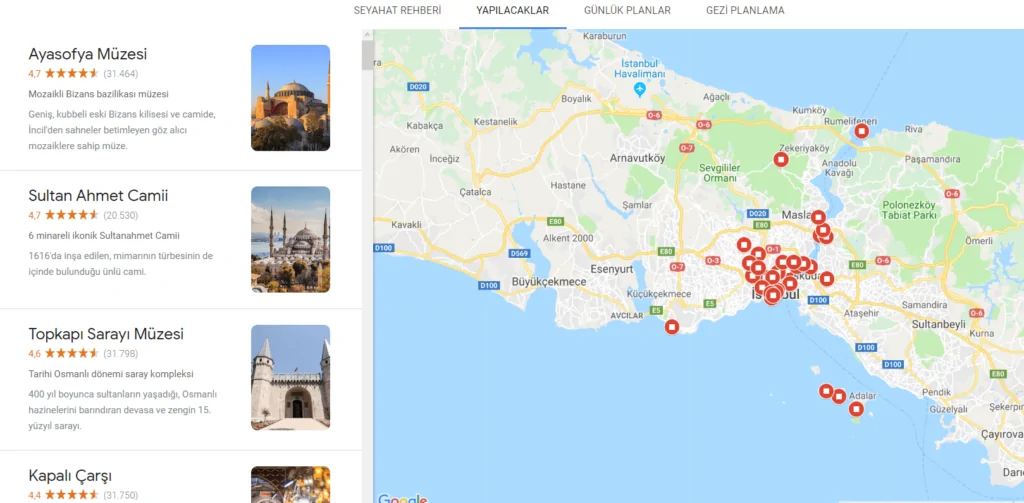The width and height of the screenshot is (1024, 503).
Task: Open the Ayasofya Müzesi title link
Action: (x=88, y=54)
